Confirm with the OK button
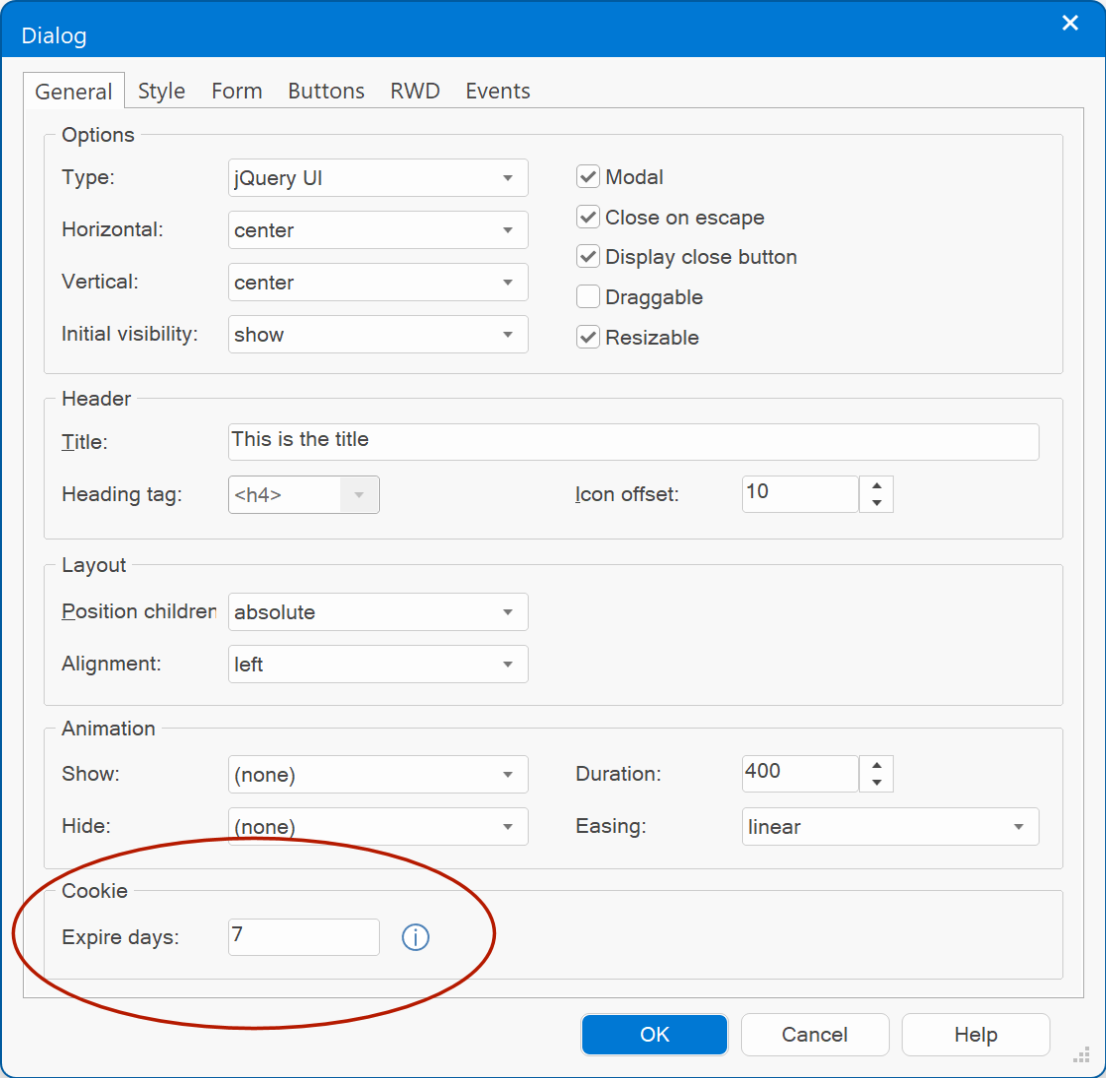This screenshot has height=1079, width=1107. coord(654,1035)
